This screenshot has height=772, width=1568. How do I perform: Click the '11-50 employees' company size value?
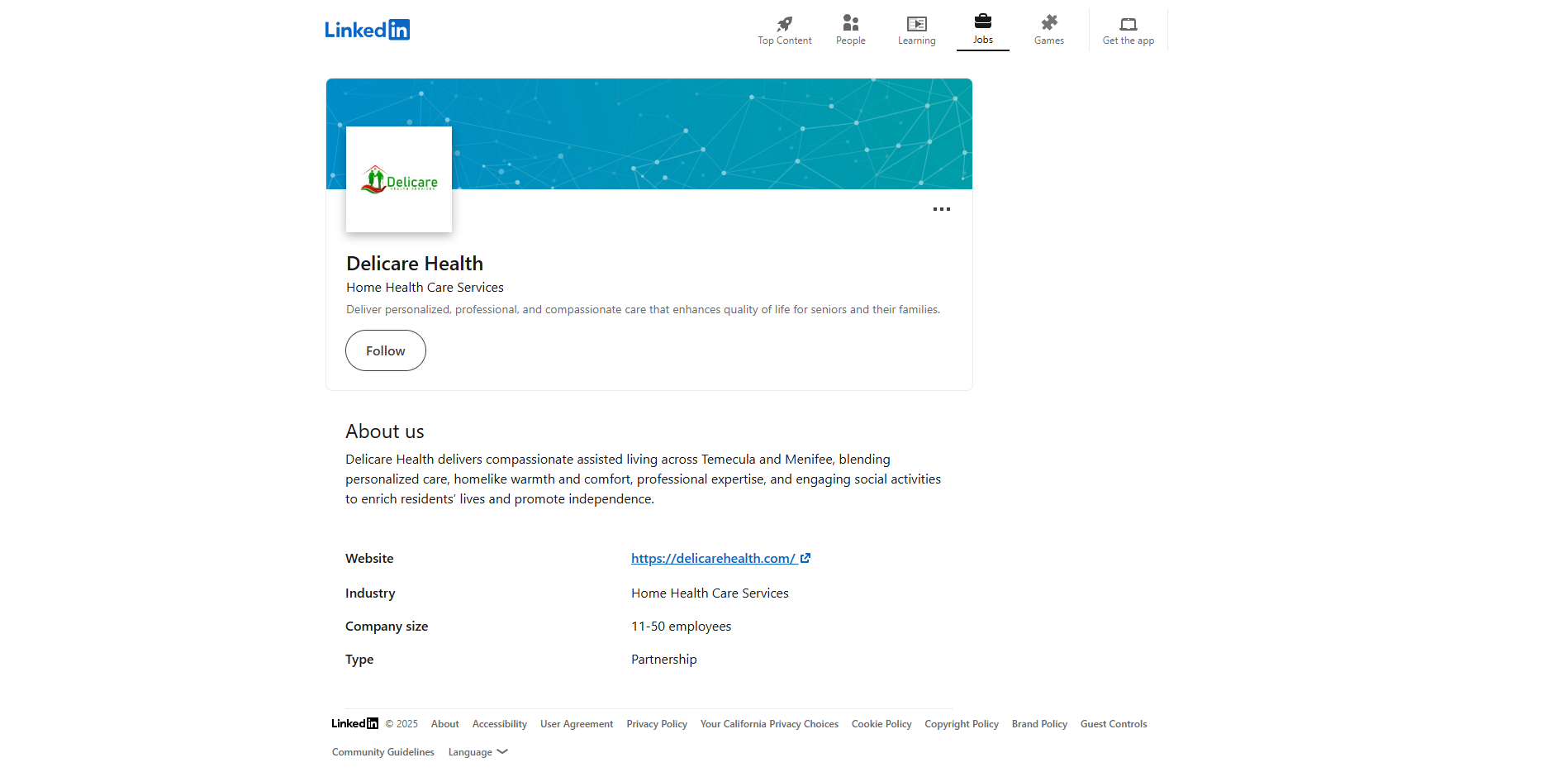click(x=681, y=627)
